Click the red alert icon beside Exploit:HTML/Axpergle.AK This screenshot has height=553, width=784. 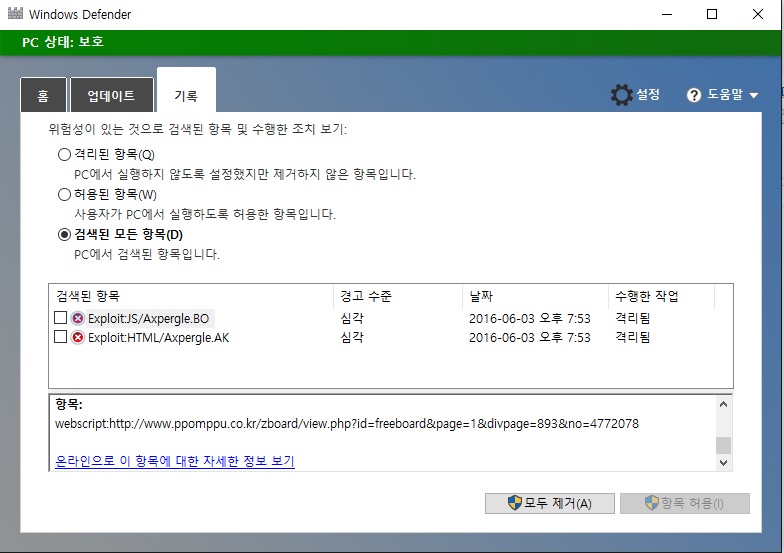point(78,338)
